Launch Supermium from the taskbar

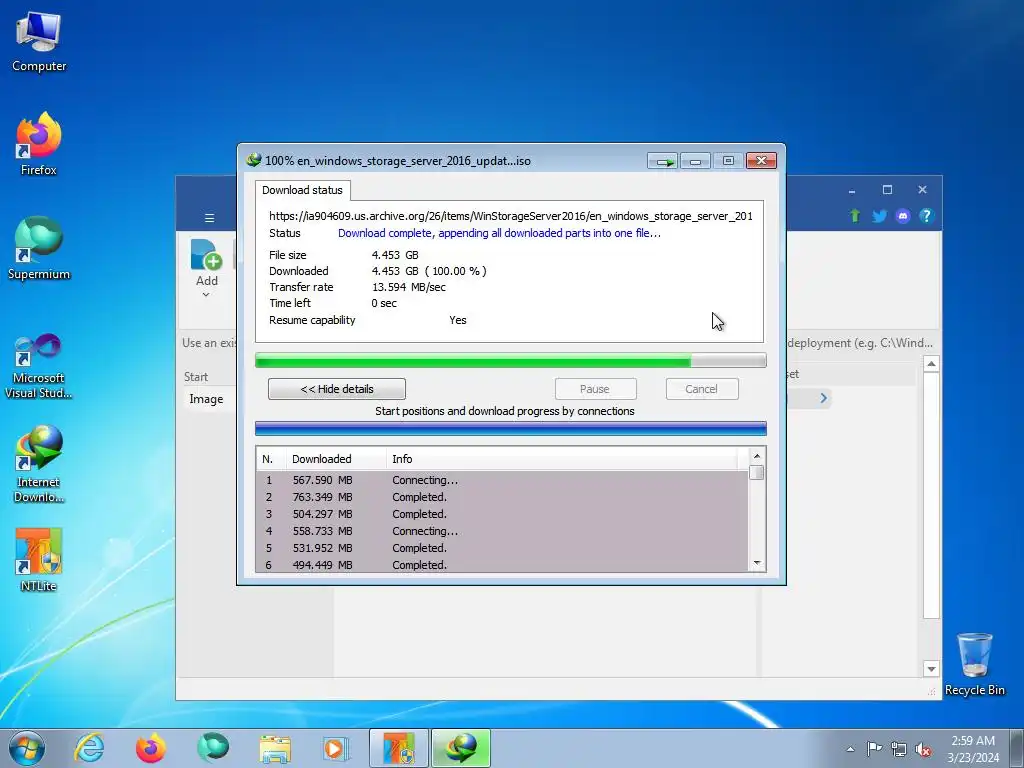(x=213, y=748)
